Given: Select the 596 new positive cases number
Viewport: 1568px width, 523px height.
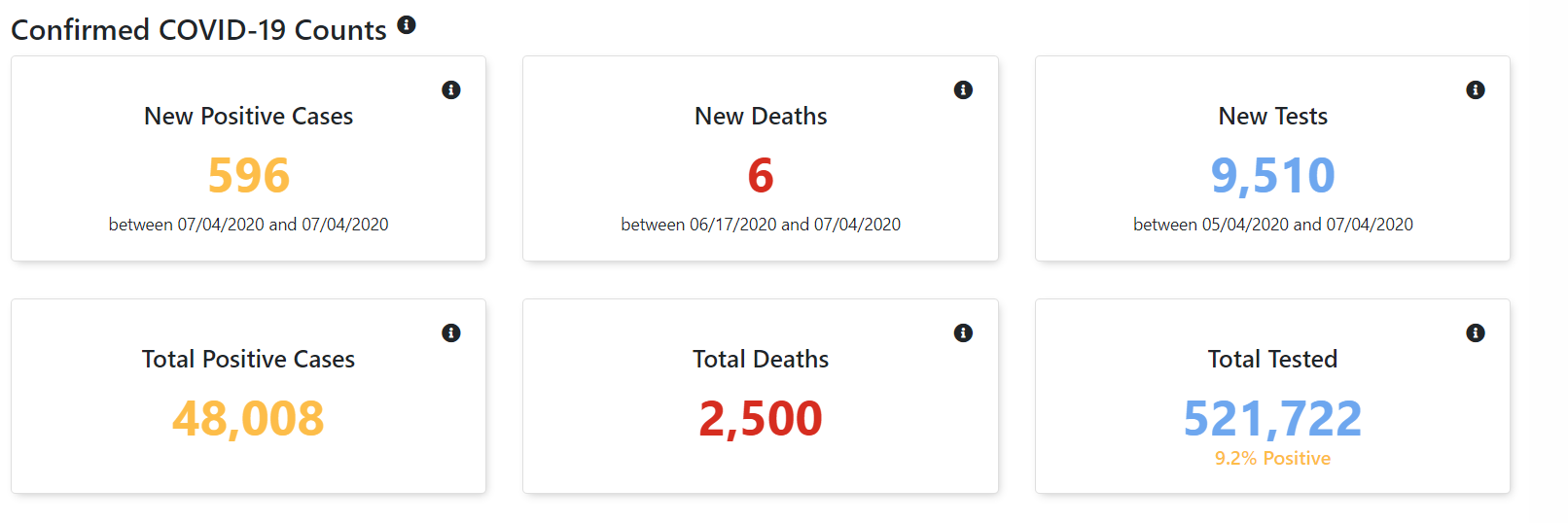Looking at the screenshot, I should click(x=249, y=175).
